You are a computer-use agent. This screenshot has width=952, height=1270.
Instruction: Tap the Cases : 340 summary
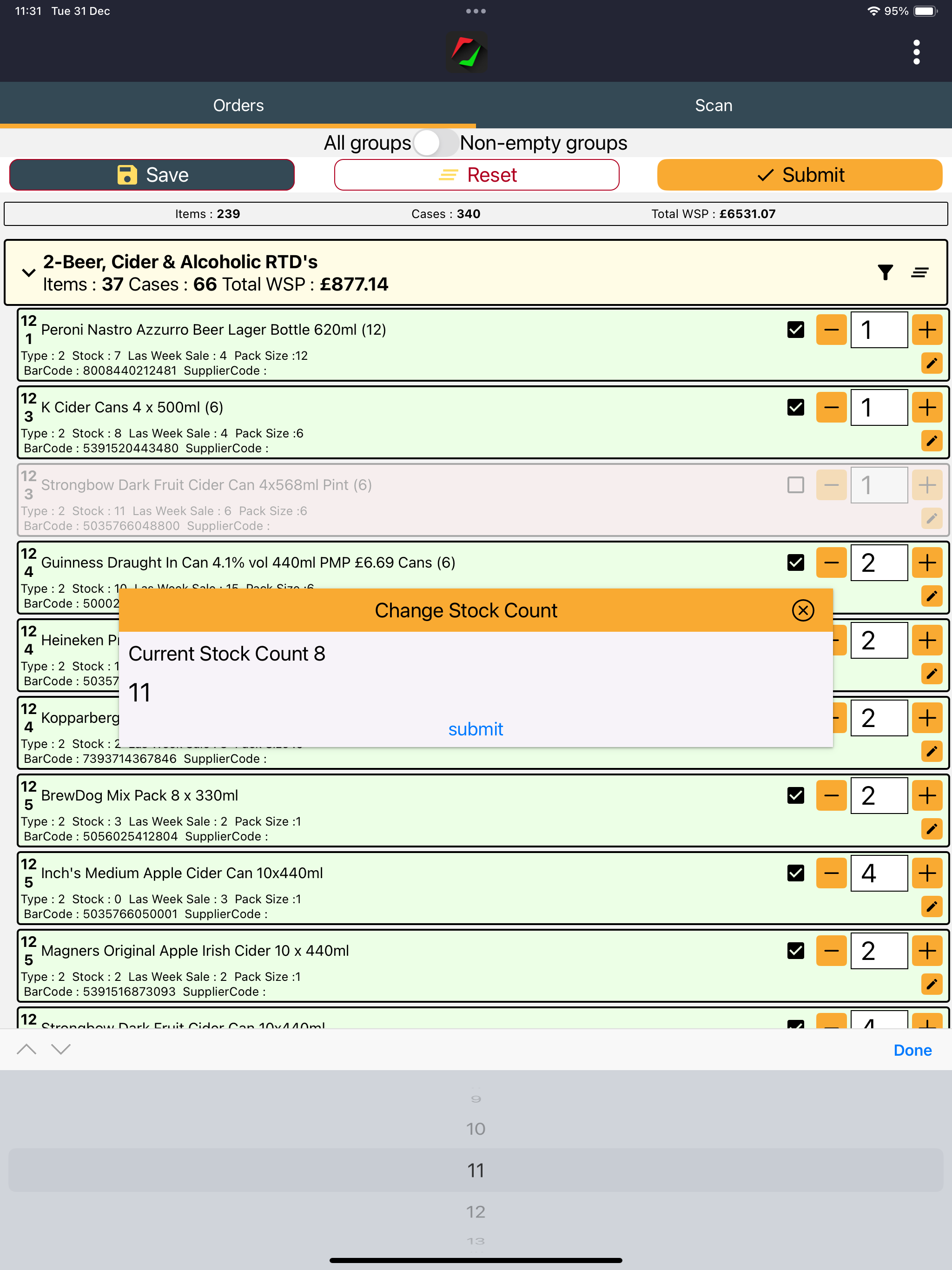(446, 213)
